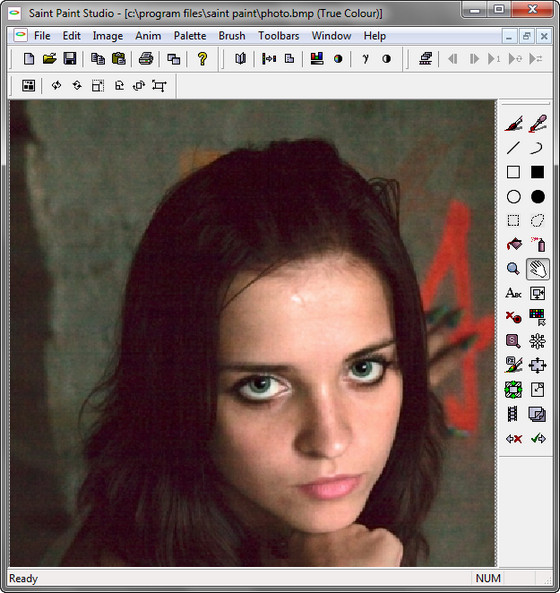Open the Toolbars menu

[279, 36]
